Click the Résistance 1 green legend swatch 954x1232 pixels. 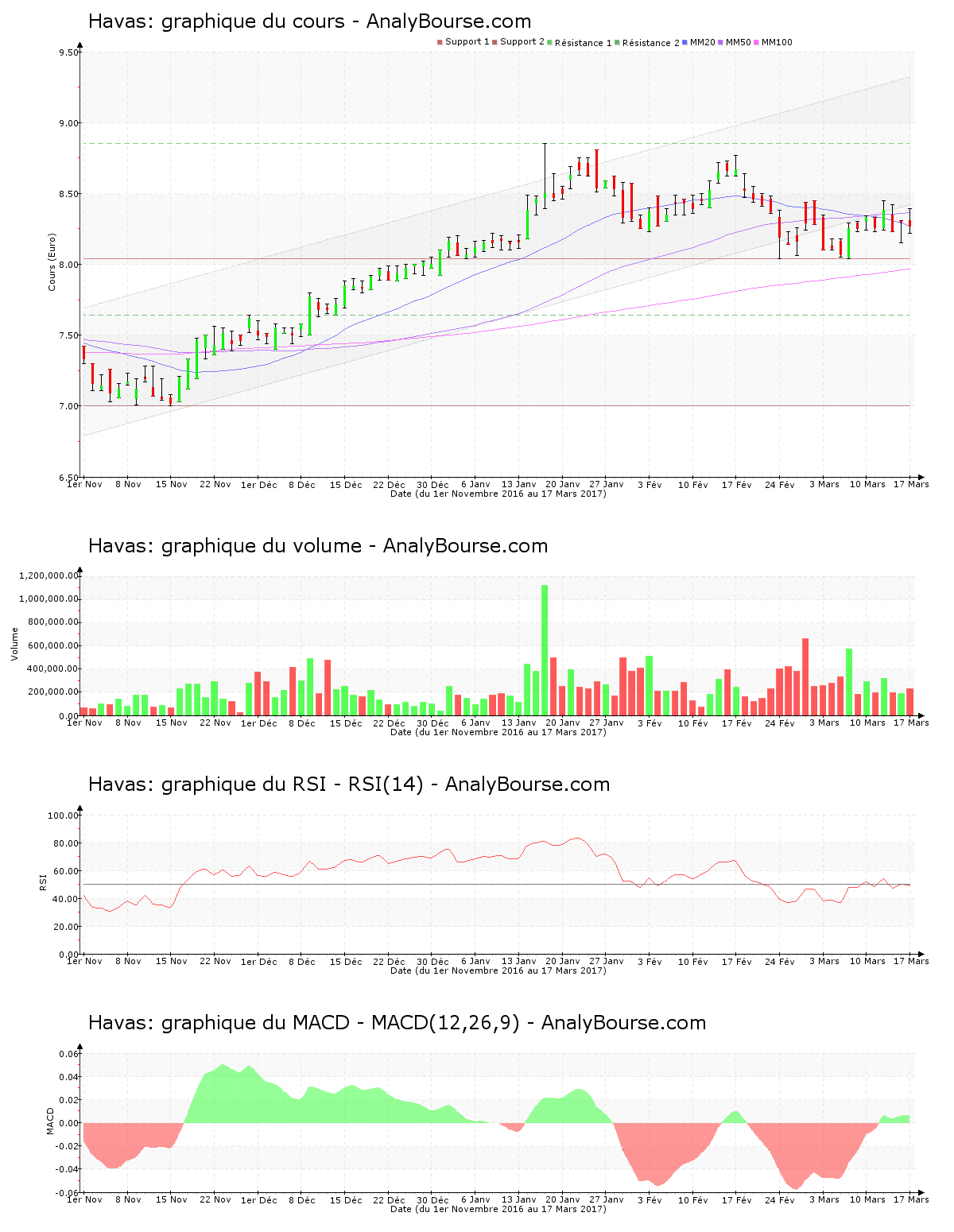click(550, 42)
